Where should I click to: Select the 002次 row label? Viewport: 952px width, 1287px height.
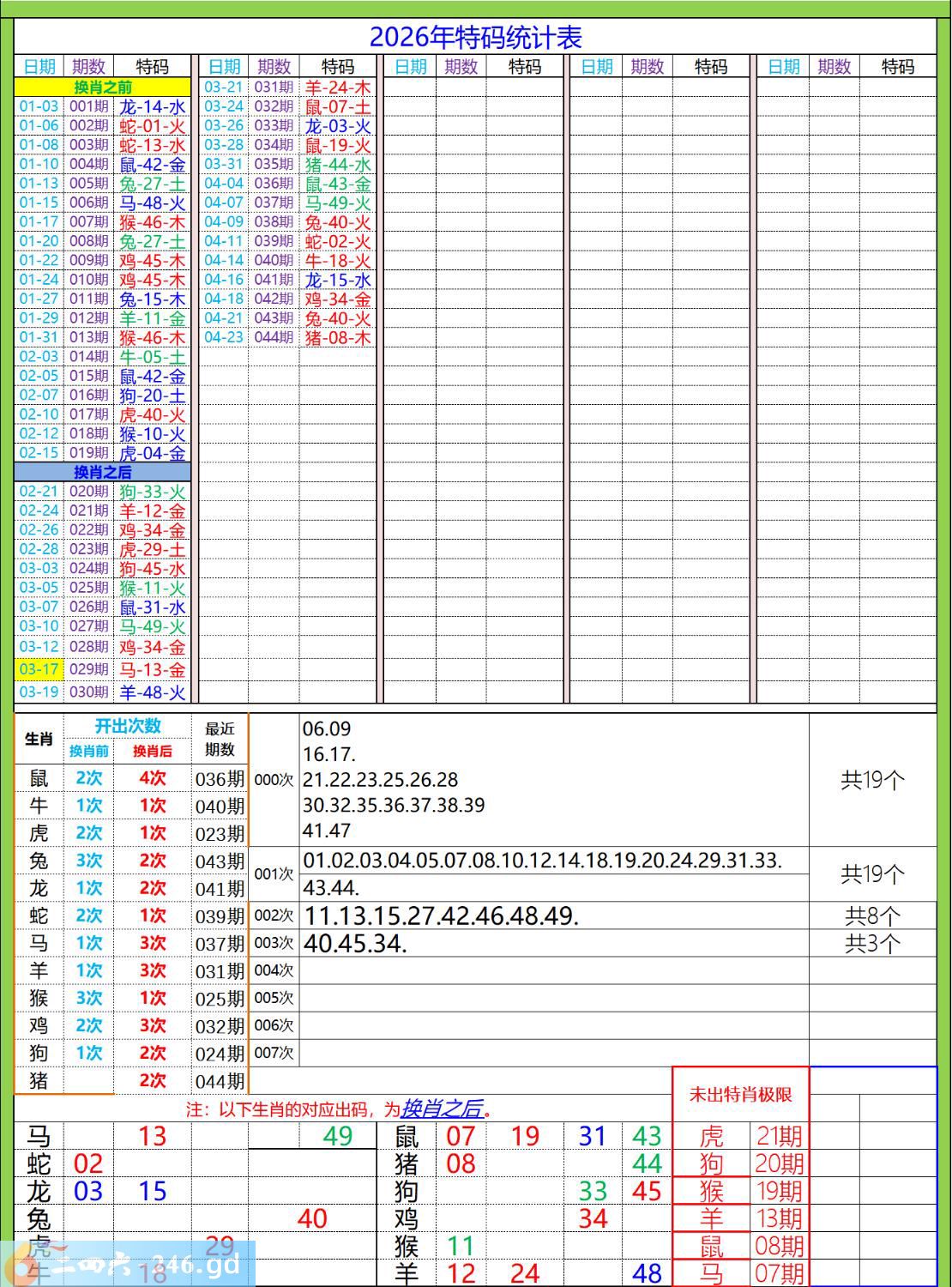tap(274, 915)
